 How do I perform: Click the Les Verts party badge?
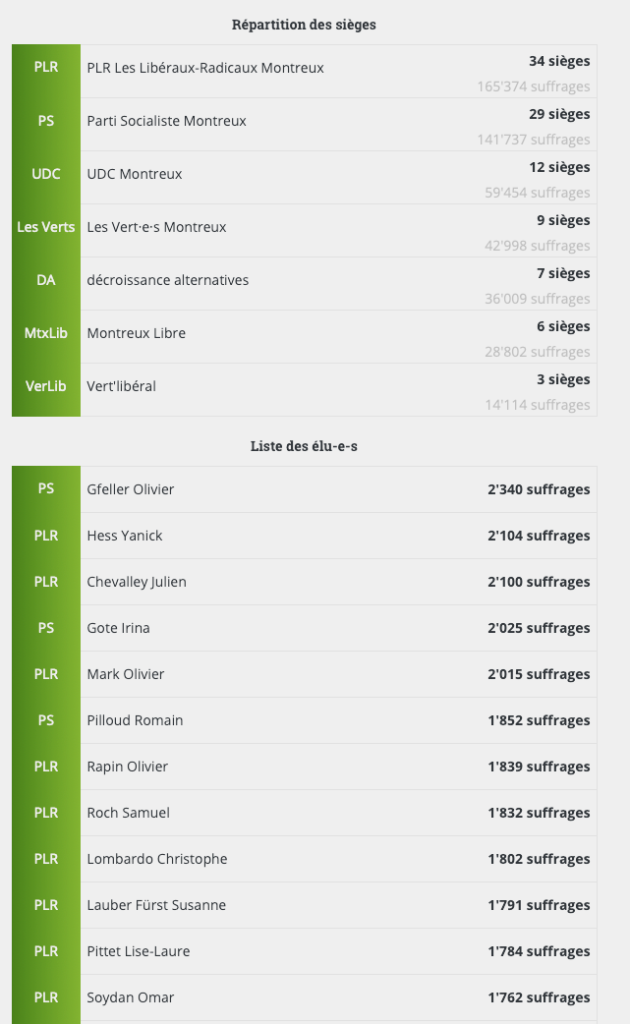(46, 227)
